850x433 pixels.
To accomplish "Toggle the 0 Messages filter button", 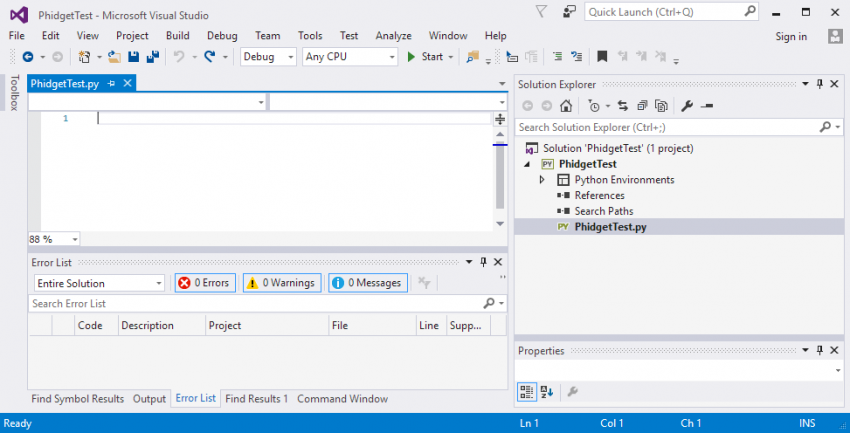I will pyautogui.click(x=368, y=283).
